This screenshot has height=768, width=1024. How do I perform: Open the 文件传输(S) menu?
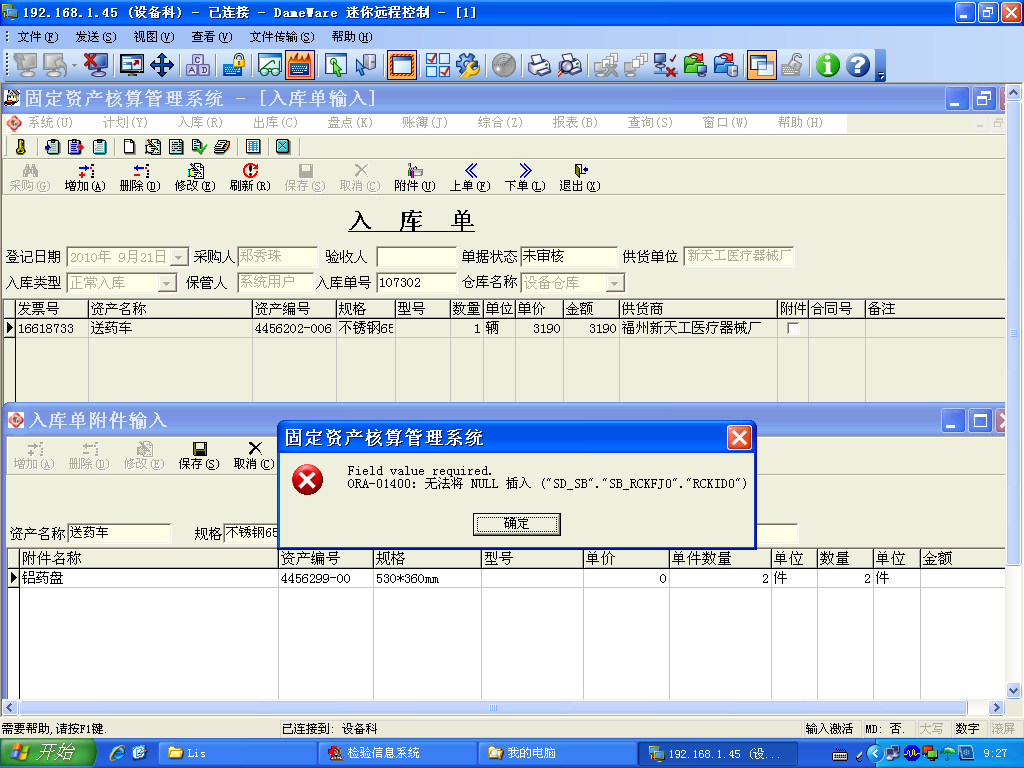pyautogui.click(x=281, y=37)
